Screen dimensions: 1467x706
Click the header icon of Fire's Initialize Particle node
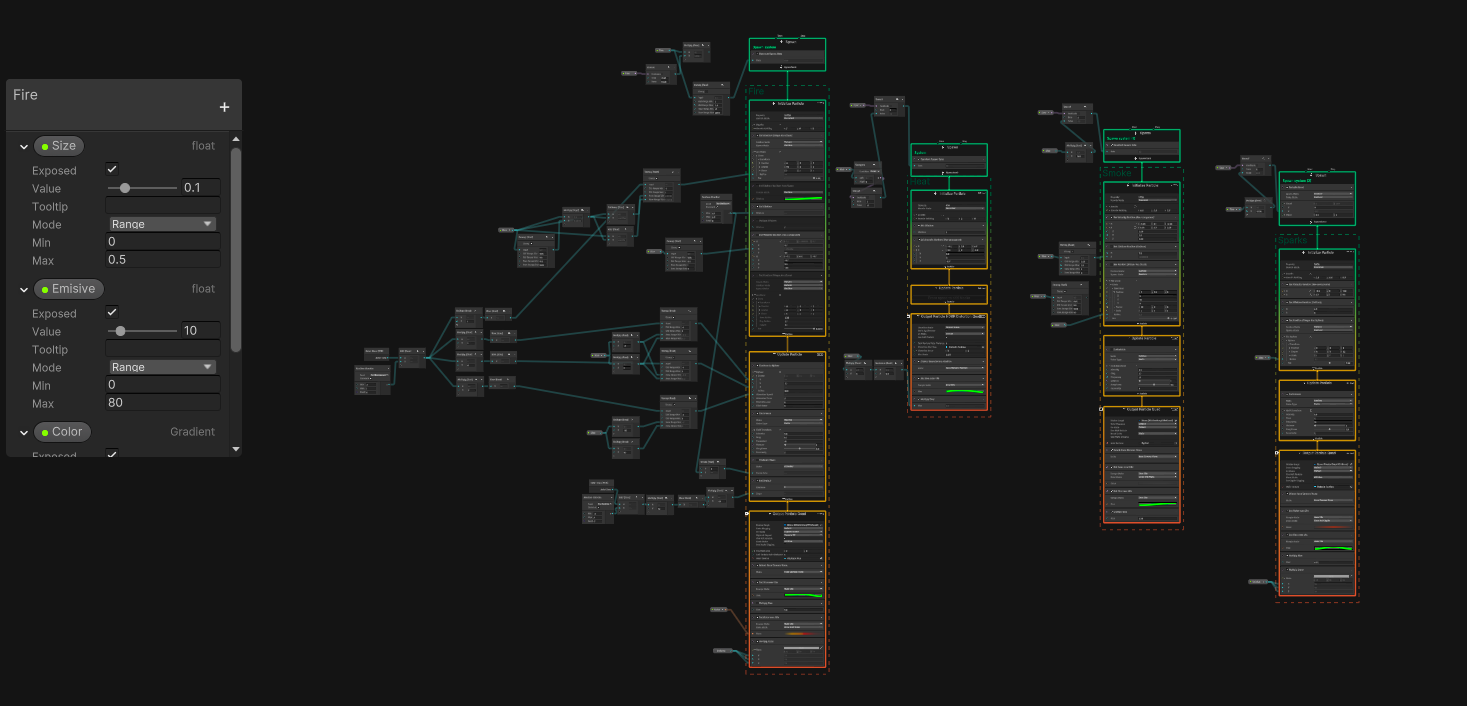[x=774, y=103]
